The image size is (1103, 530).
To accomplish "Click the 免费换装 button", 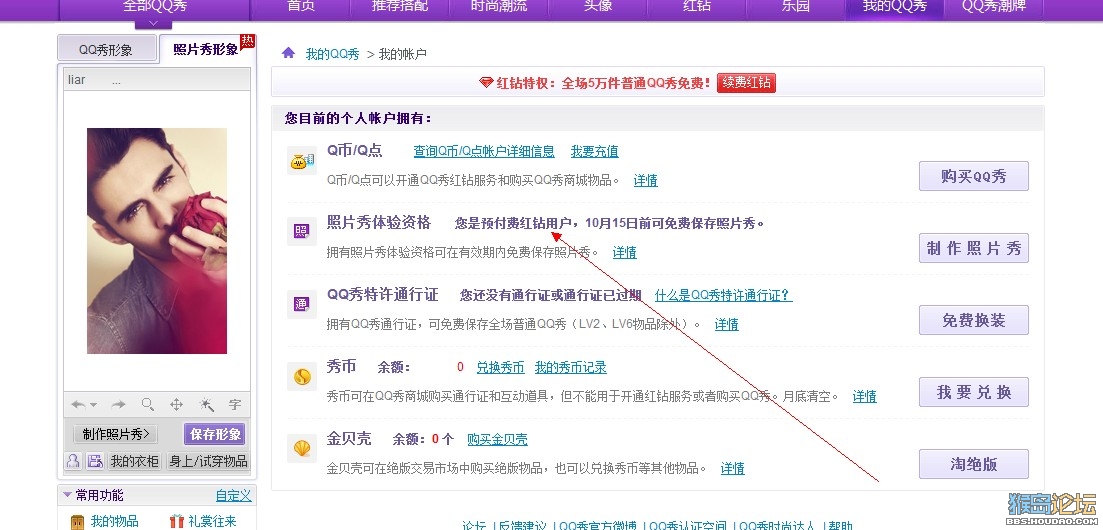I will point(974,320).
